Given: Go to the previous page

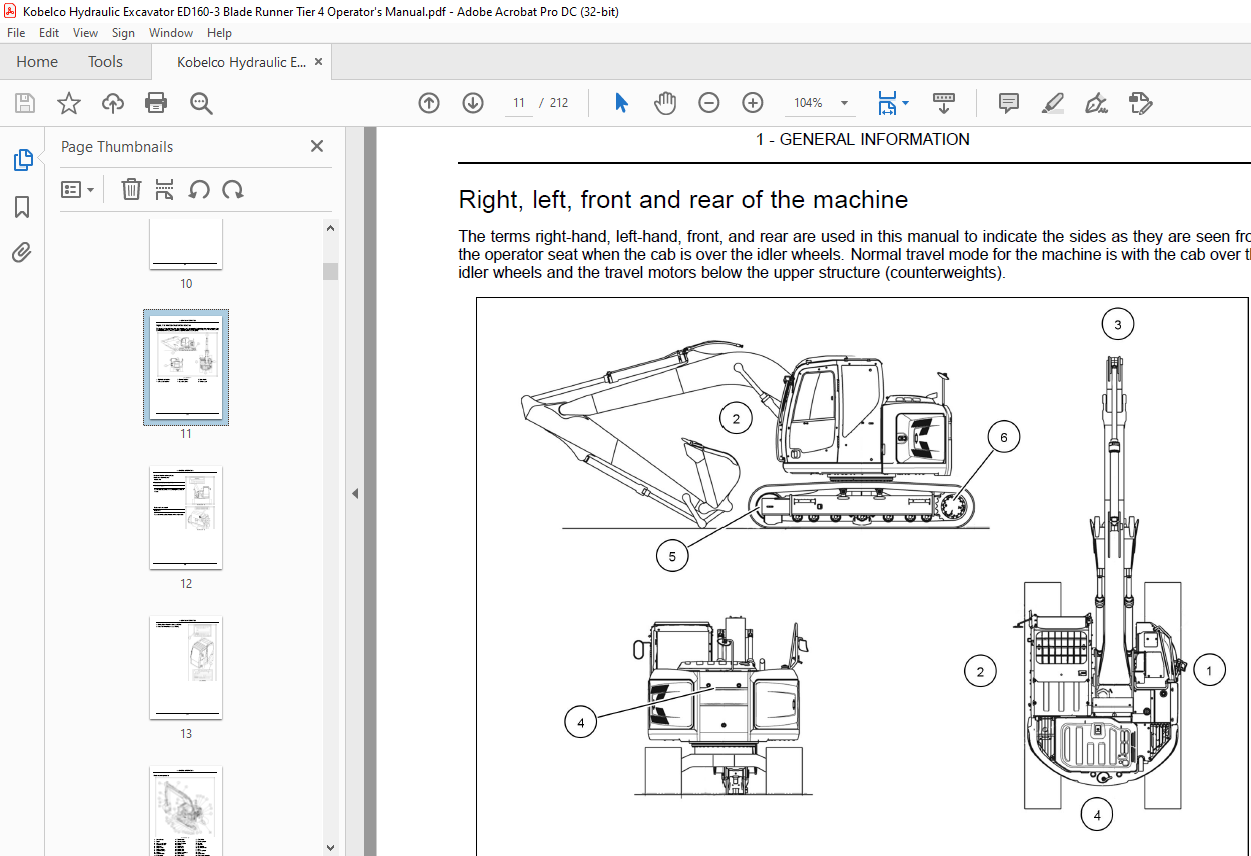Looking at the screenshot, I should coord(429,103).
